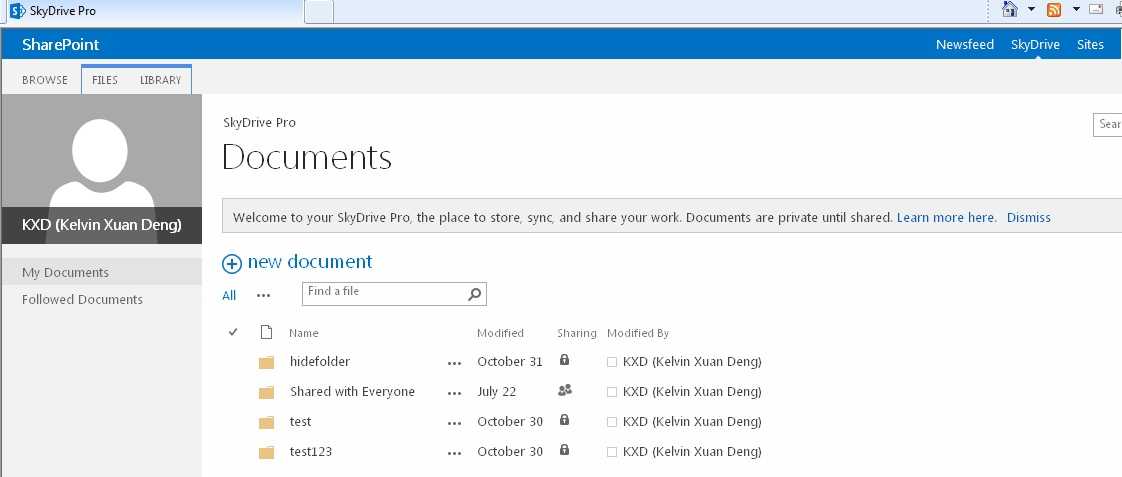Click the new document plus icon
Image resolution: width=1122 pixels, height=477 pixels.
(x=232, y=264)
